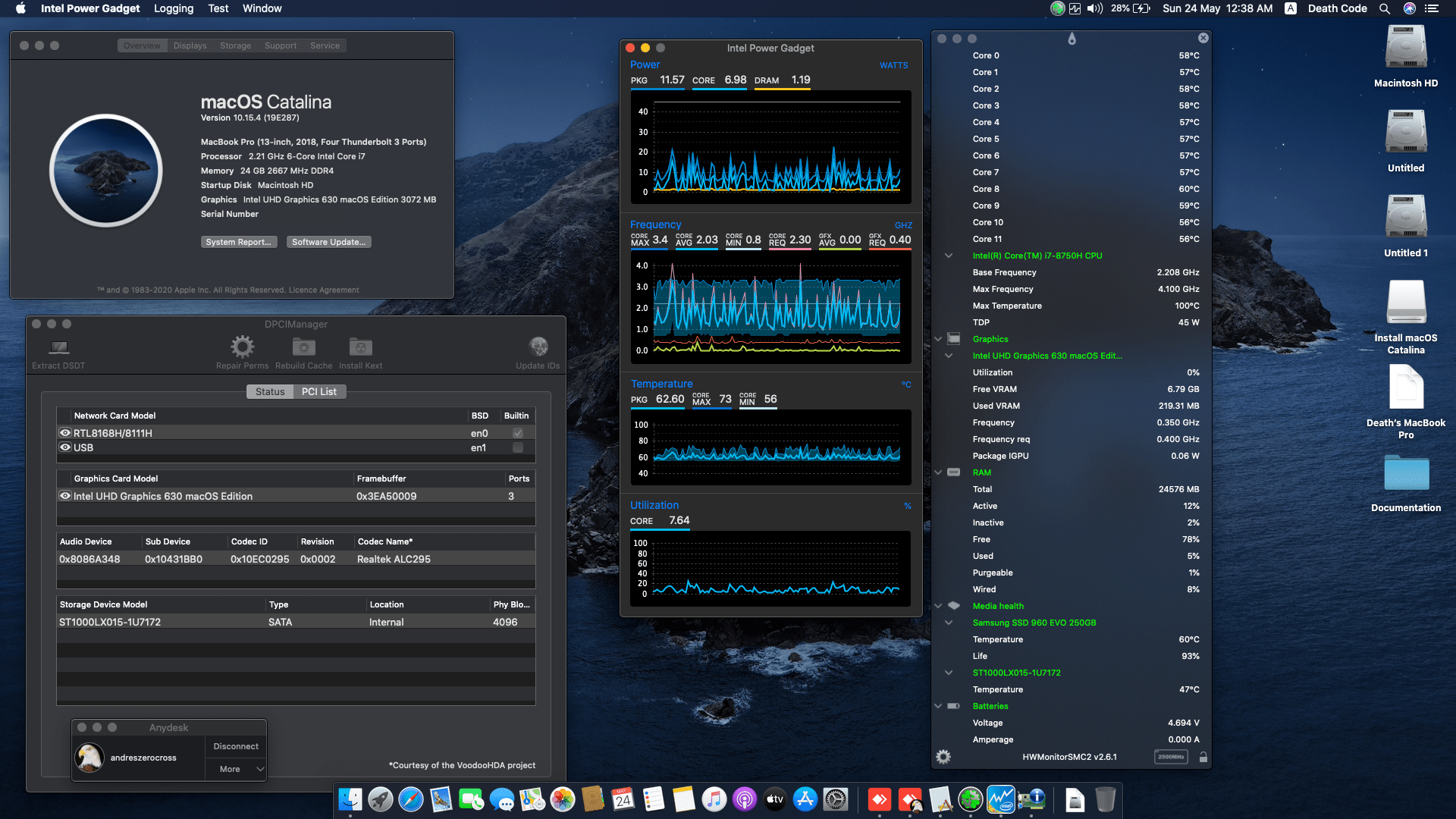Screen dimensions: 1456x819
Task: Disconnect the Anydesk session
Action: 235,746
